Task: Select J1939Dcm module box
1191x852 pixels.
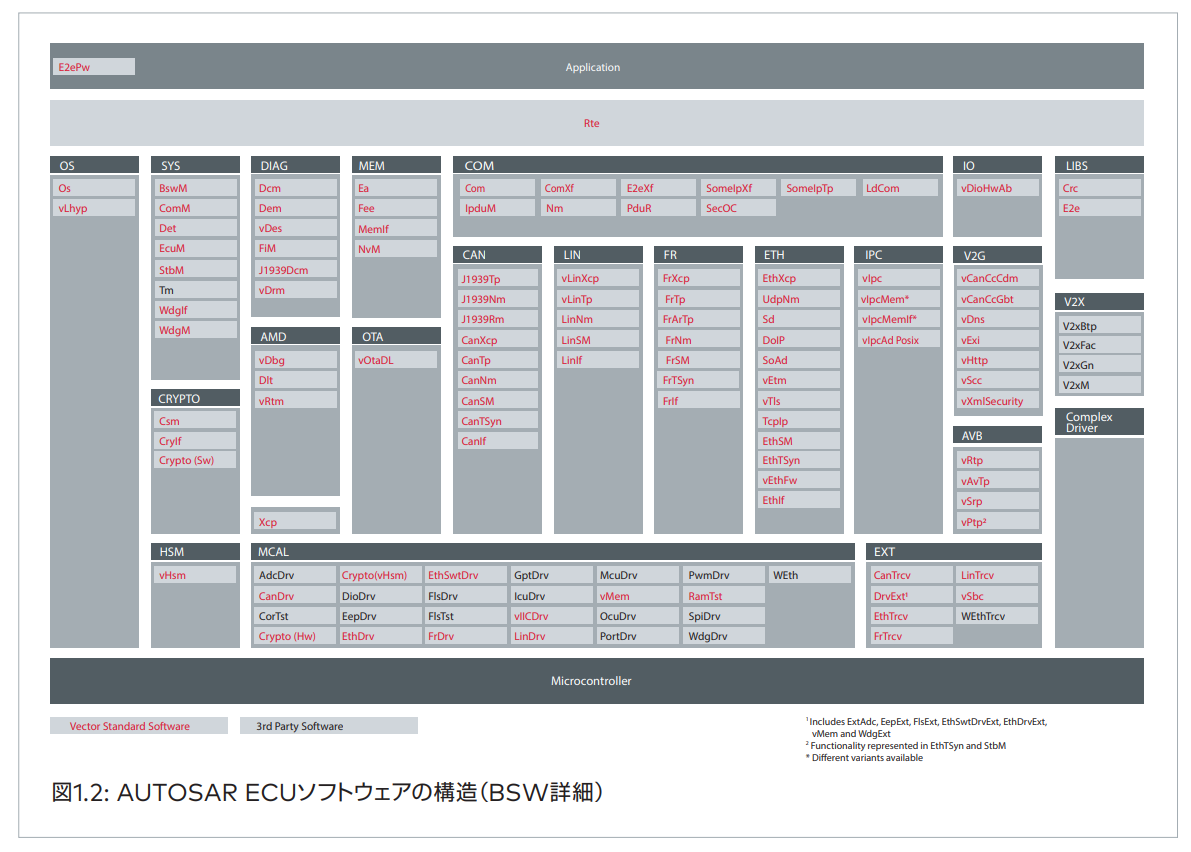Action: [x=295, y=270]
